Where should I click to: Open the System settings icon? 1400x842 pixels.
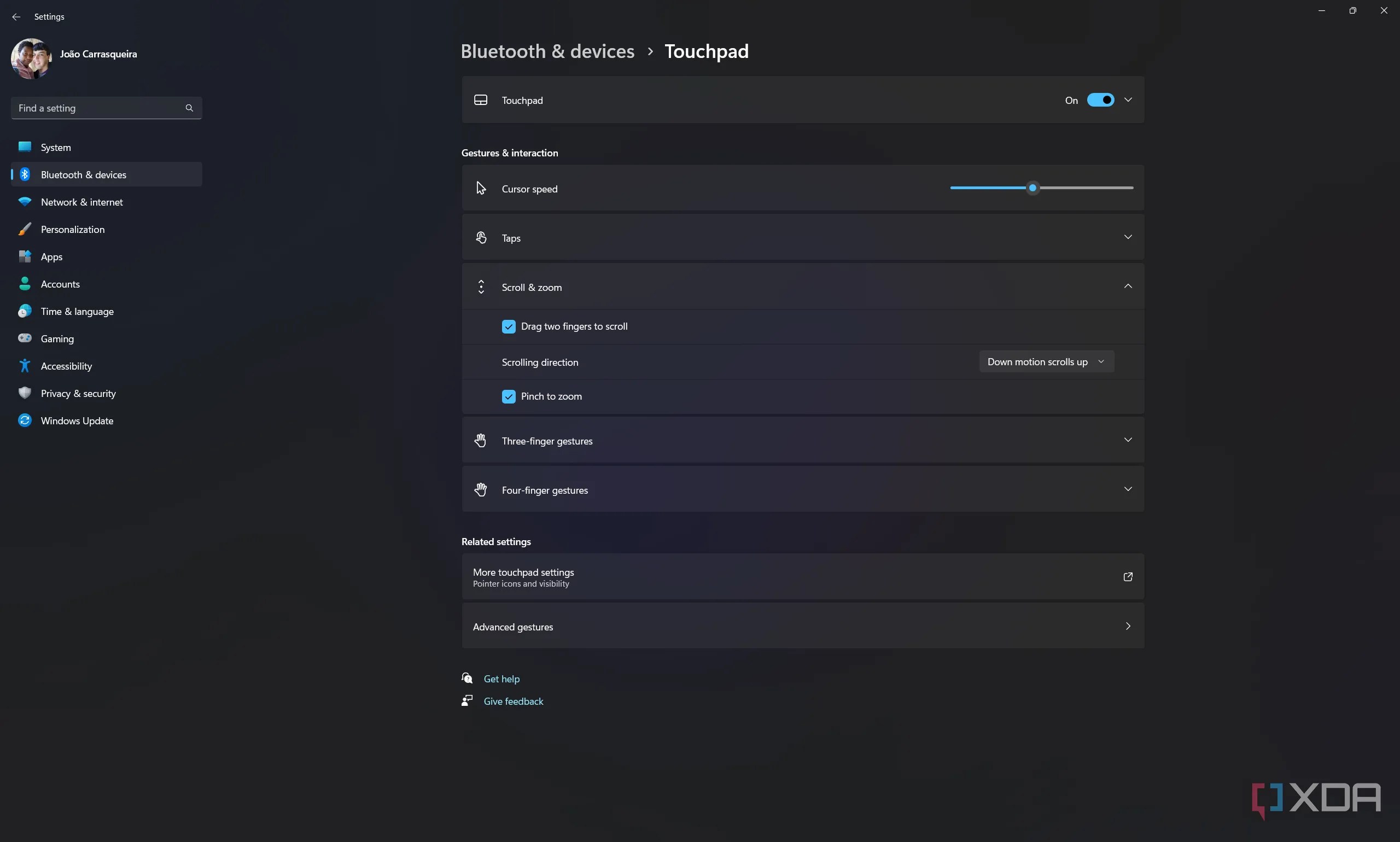coord(25,147)
